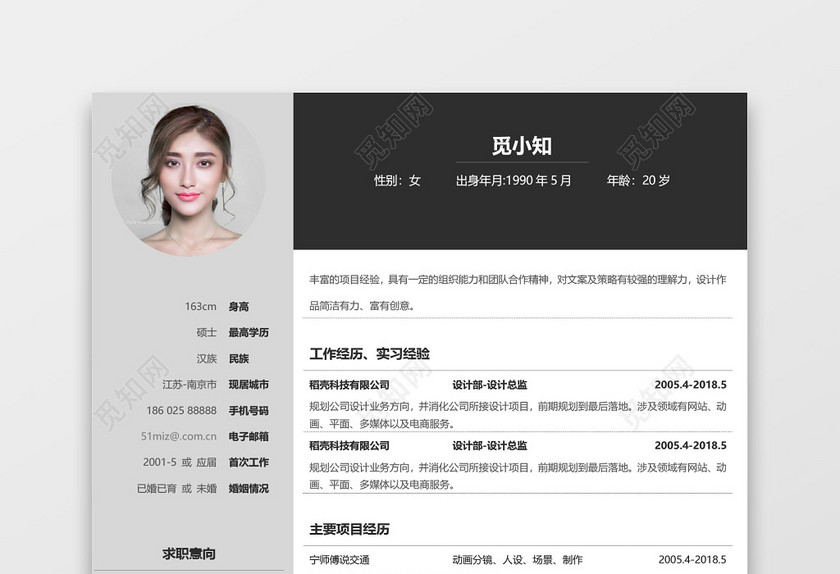
Task: Select the 电子邮箱 label
Action: click(249, 436)
